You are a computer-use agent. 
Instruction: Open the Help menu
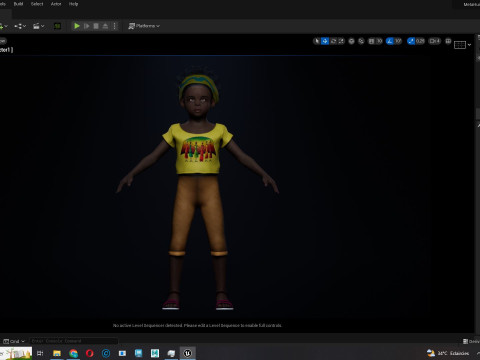coord(73,4)
